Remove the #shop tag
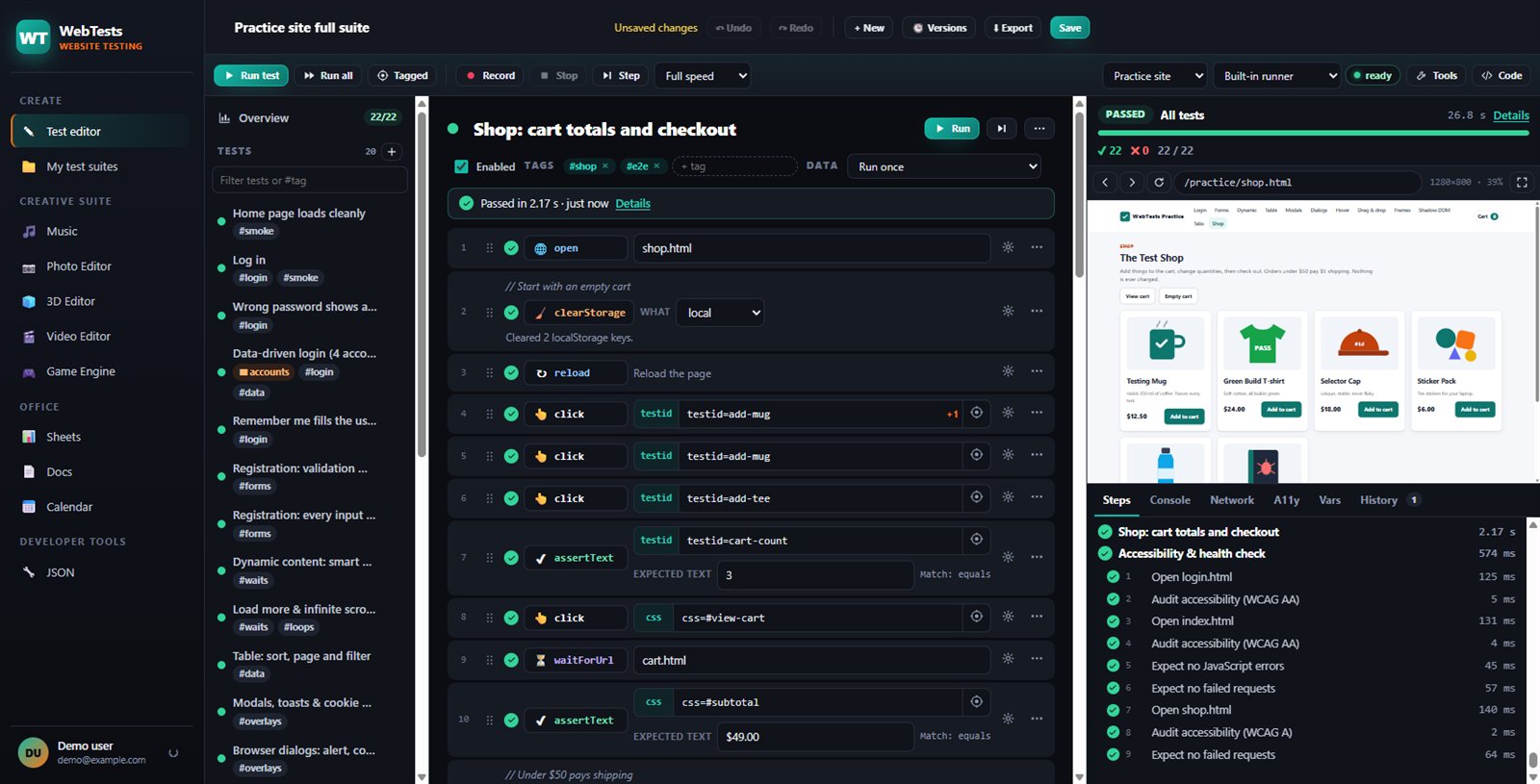This screenshot has height=784, width=1540. (x=605, y=166)
